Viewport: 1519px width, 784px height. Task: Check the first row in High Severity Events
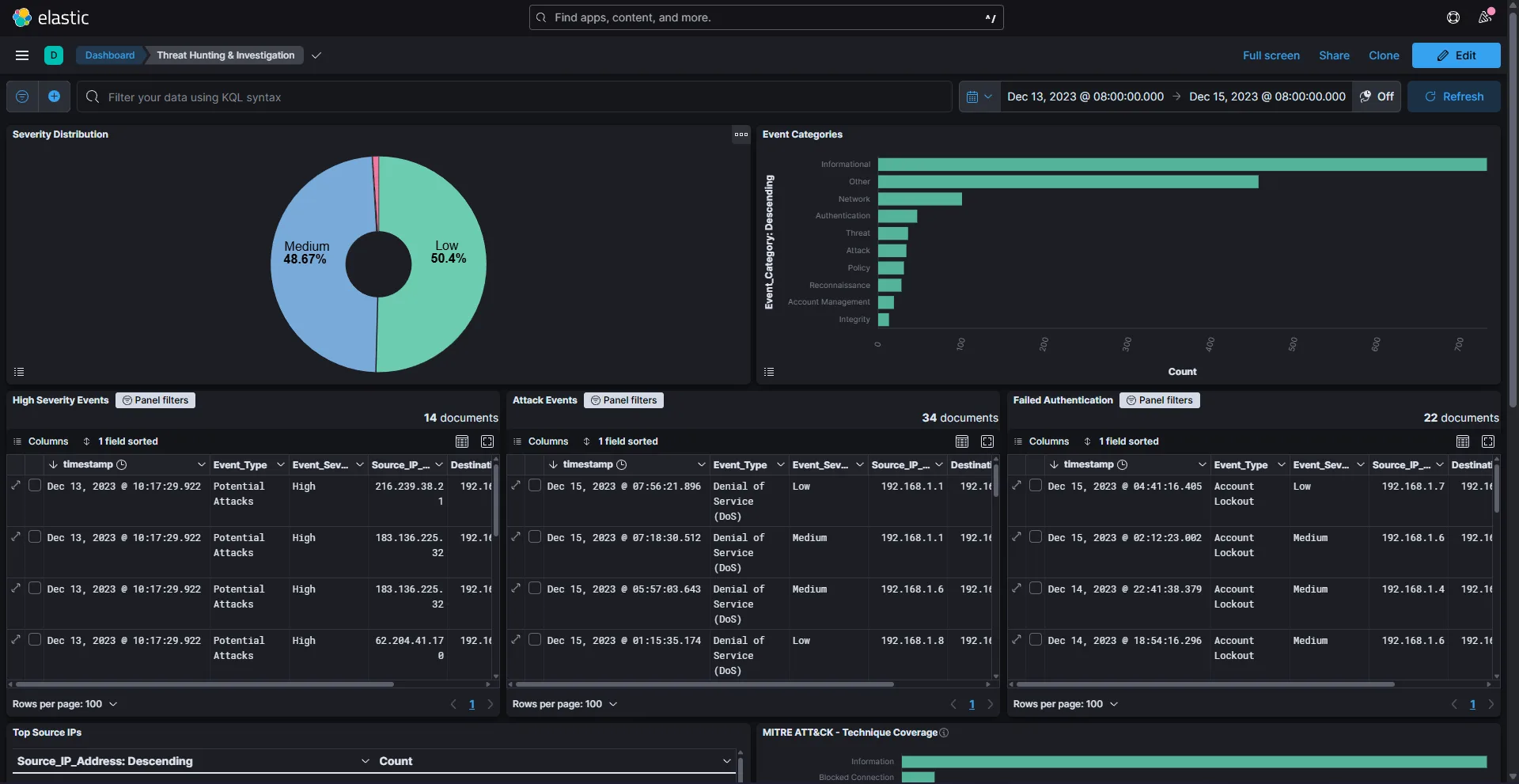[36, 485]
